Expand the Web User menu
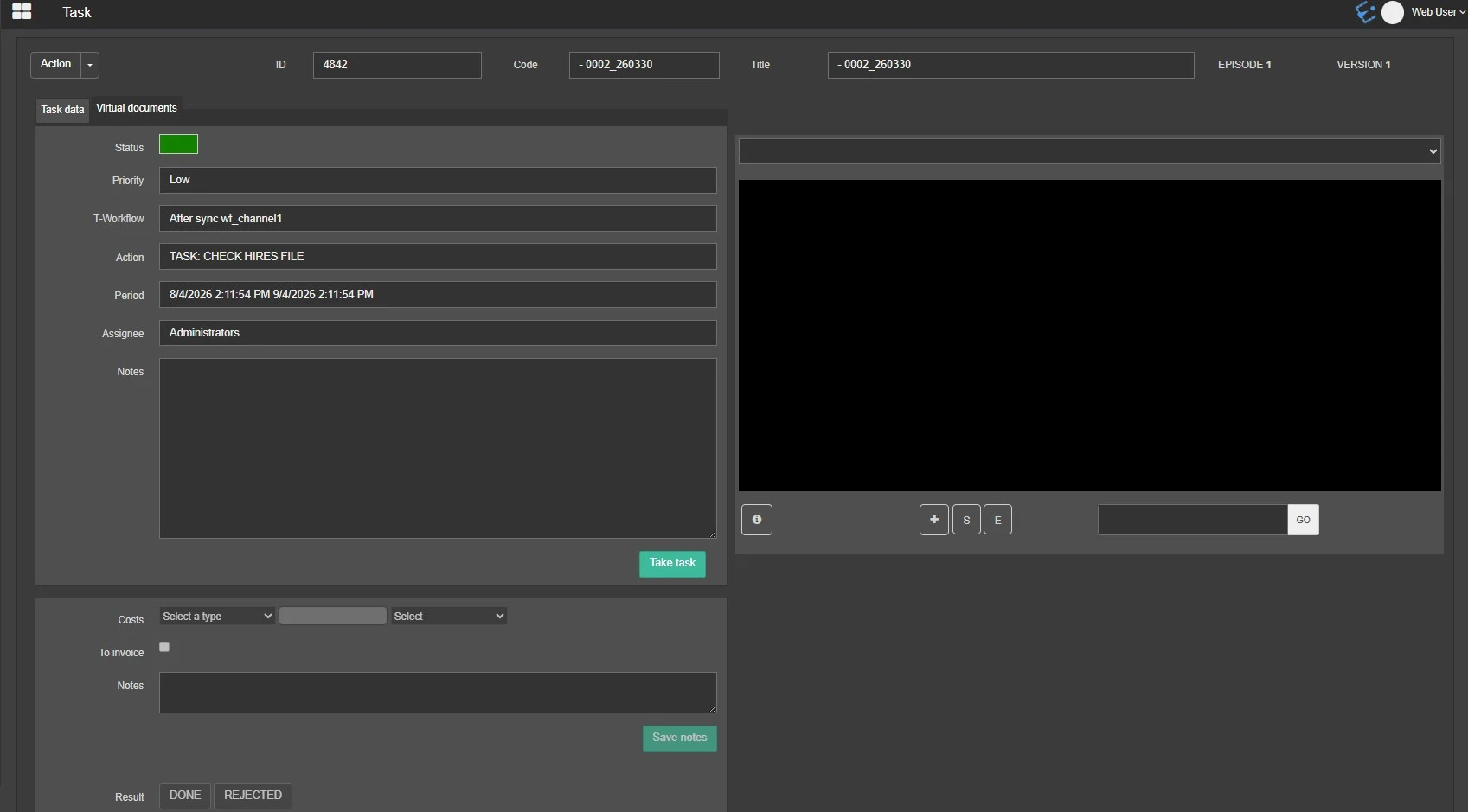The width and height of the screenshot is (1468, 812). point(1438,12)
